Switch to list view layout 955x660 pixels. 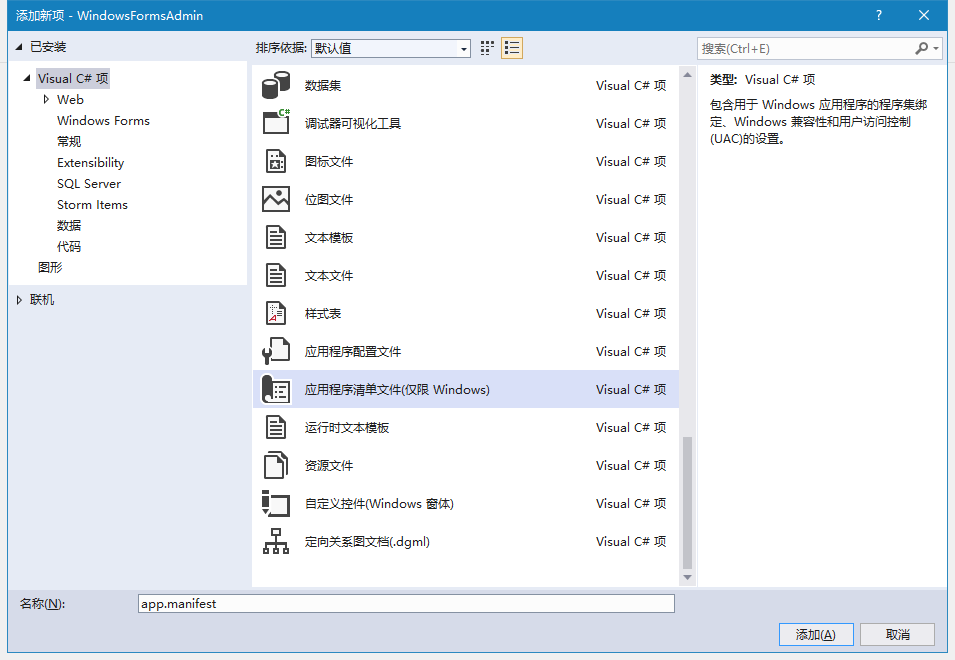pos(511,47)
